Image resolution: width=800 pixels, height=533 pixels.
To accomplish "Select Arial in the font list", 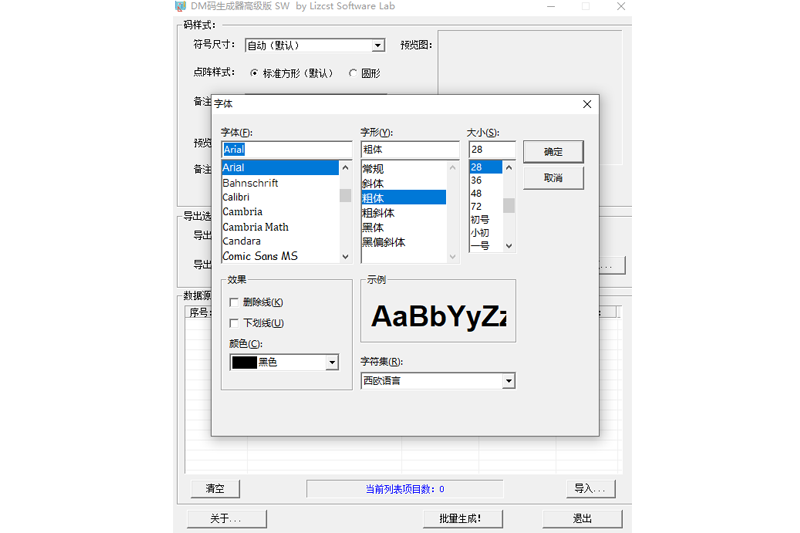I will pyautogui.click(x=280, y=167).
